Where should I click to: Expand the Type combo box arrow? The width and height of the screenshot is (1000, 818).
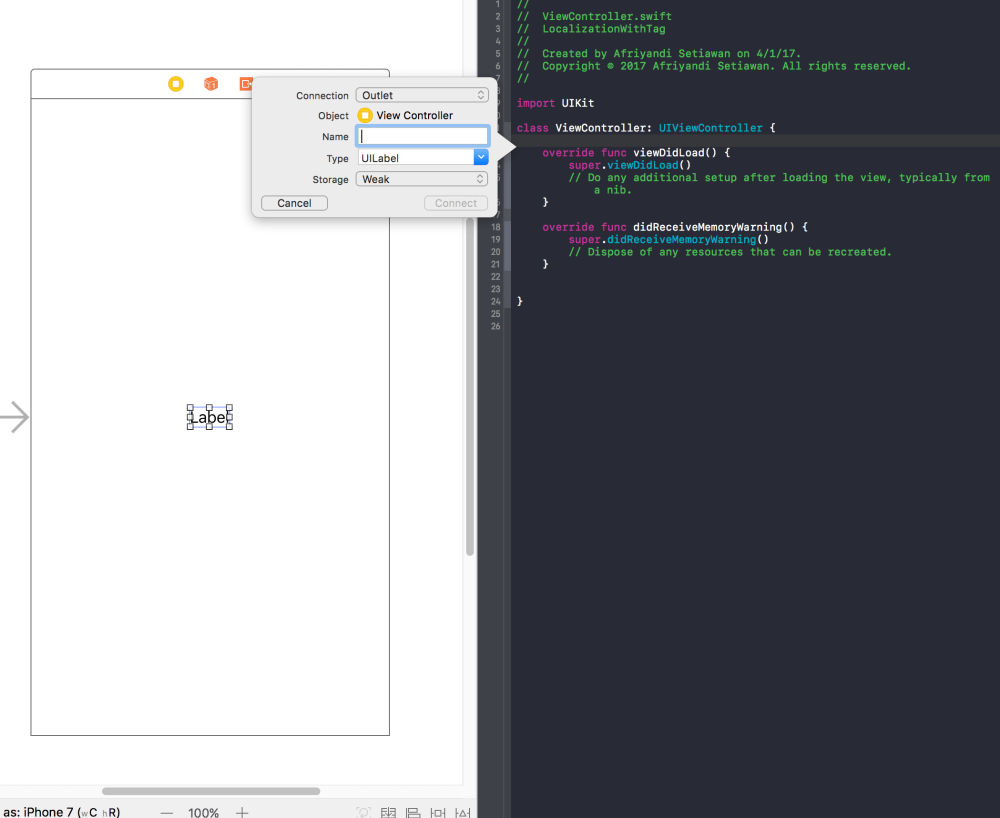[481, 157]
